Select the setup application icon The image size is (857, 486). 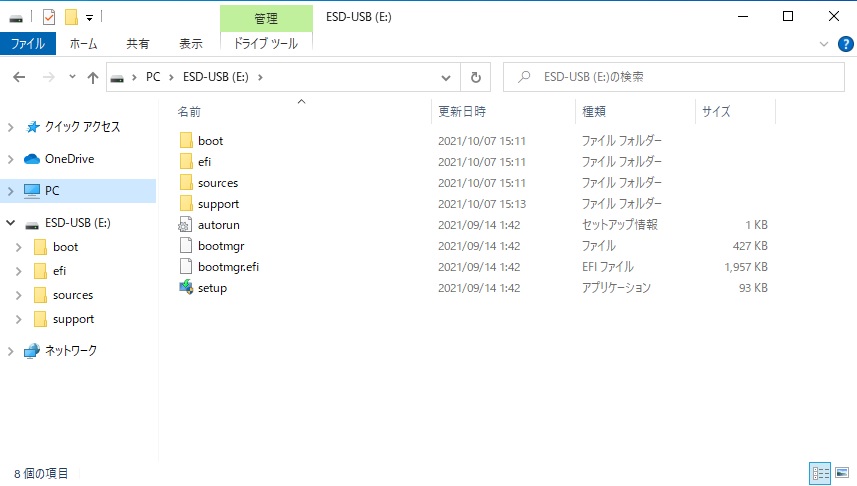click(186, 288)
